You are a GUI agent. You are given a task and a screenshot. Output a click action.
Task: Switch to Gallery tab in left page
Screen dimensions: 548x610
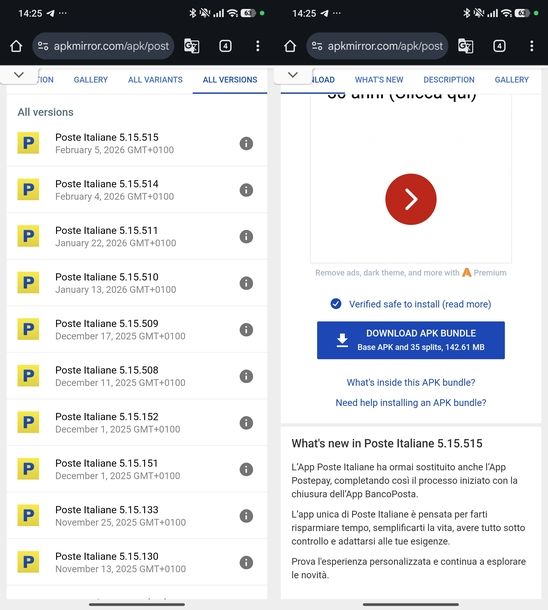tap(91, 80)
